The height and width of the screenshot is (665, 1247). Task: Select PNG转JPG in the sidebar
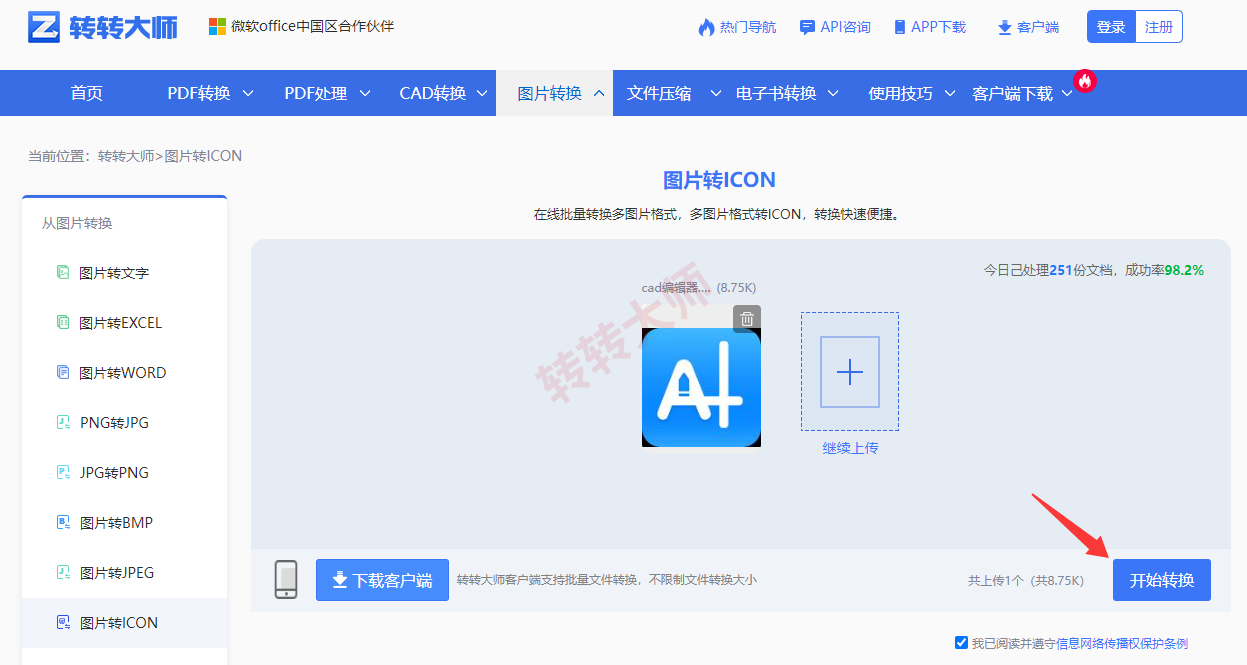[114, 423]
